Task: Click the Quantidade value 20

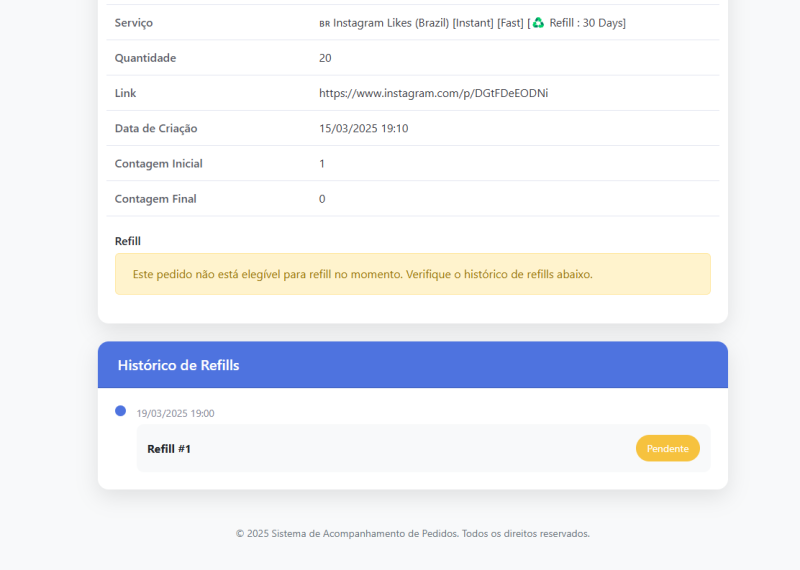Action: pos(325,58)
